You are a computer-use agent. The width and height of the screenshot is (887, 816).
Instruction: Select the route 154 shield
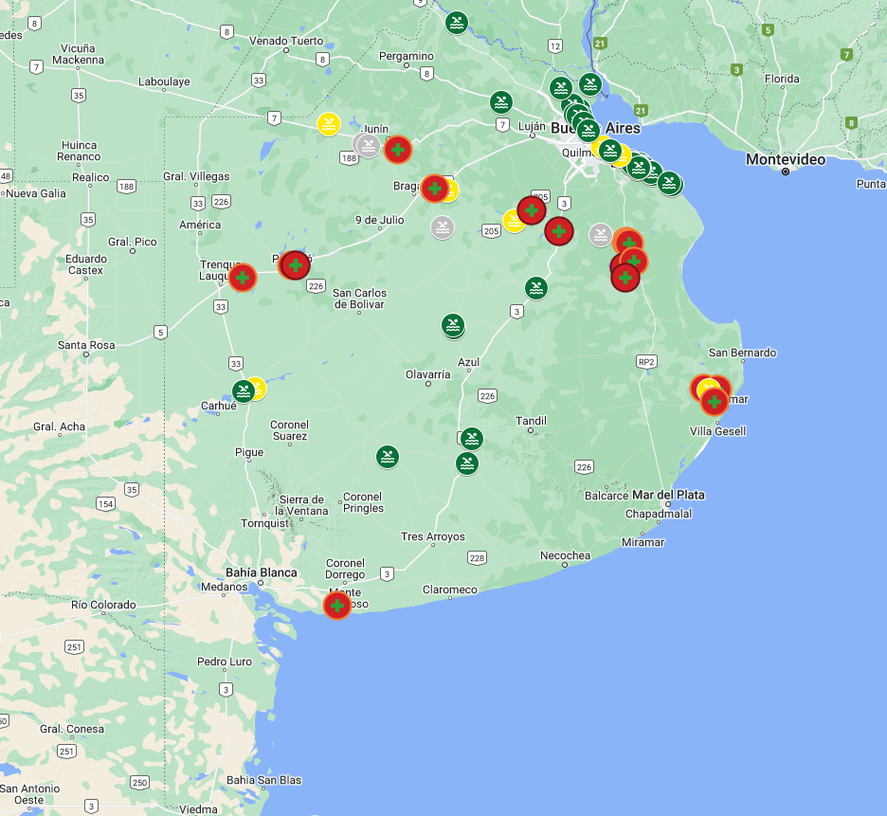pos(106,504)
